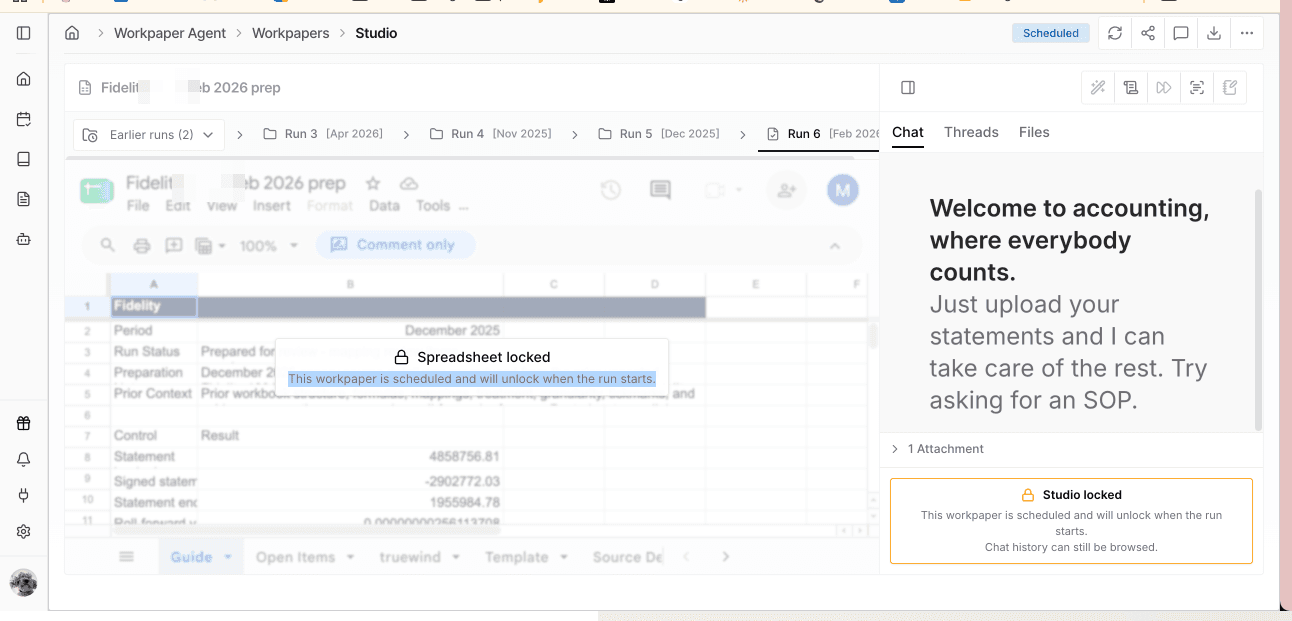Switch to the Files tab
Screen dimensions: 1292x621
[x=1034, y=132]
